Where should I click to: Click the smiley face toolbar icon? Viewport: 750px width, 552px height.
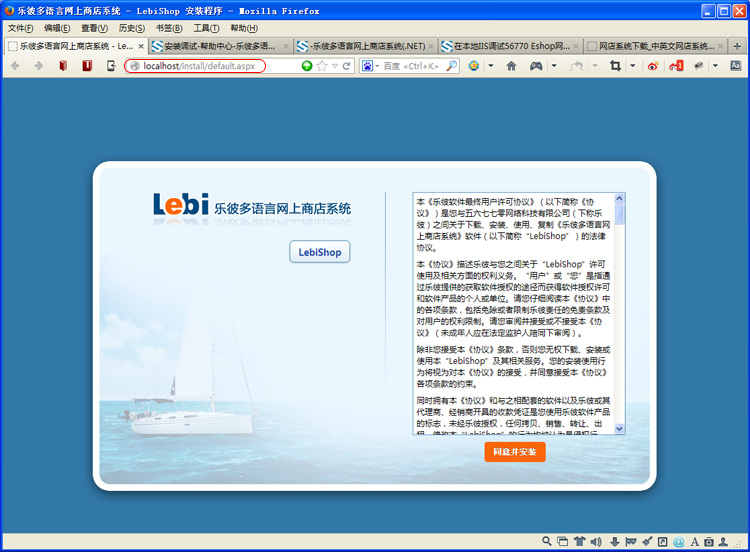point(474,66)
